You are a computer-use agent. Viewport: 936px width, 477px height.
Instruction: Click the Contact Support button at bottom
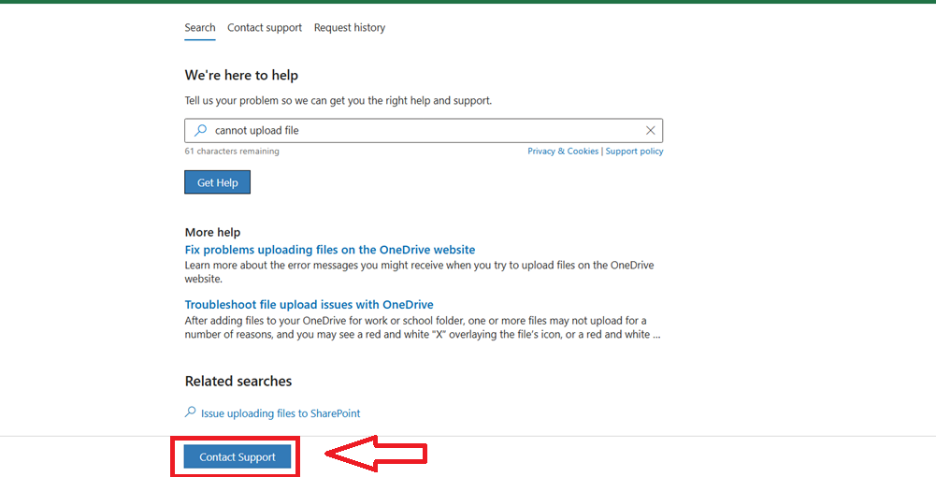point(238,457)
